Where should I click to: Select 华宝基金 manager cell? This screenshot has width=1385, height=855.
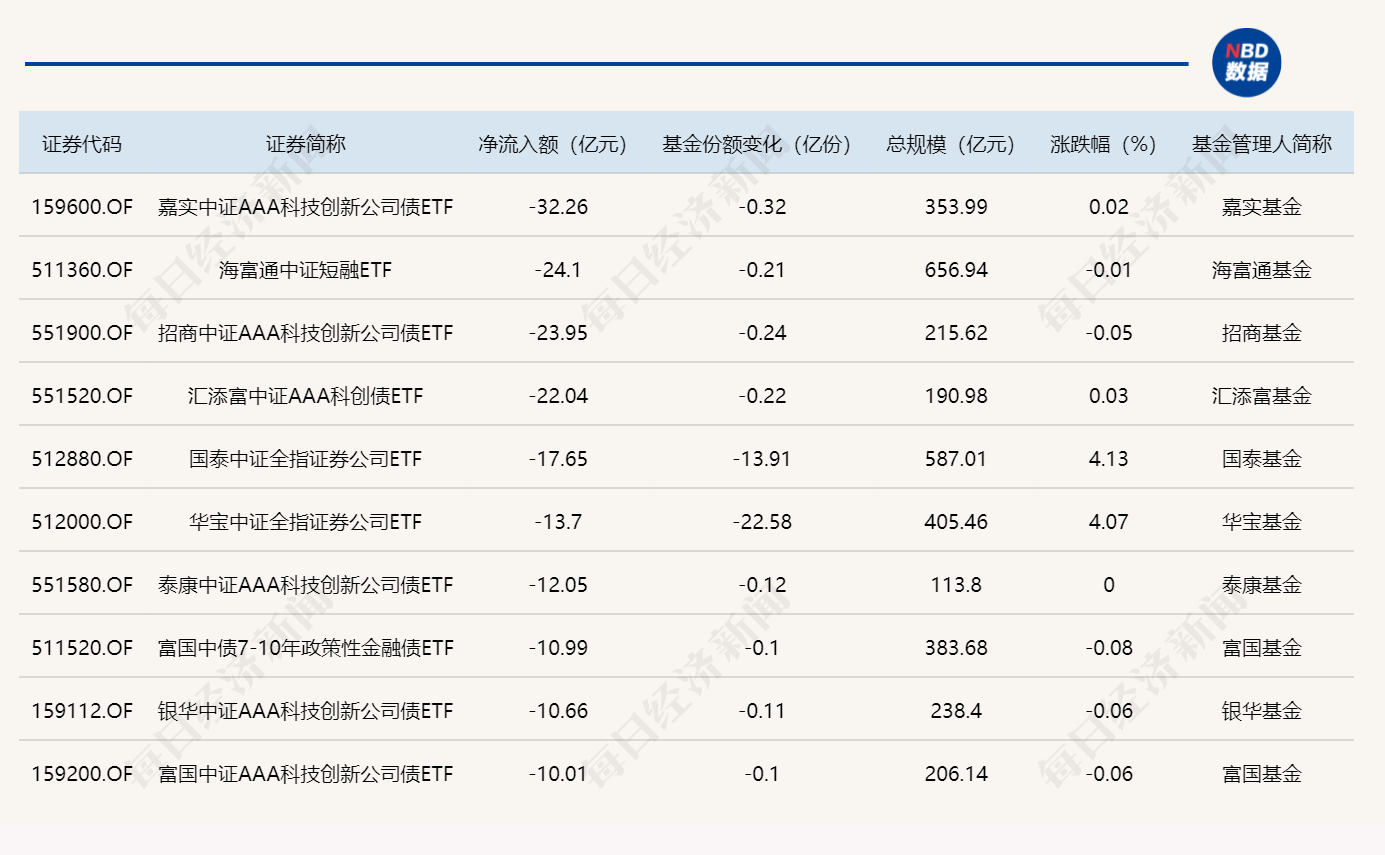pos(1261,522)
